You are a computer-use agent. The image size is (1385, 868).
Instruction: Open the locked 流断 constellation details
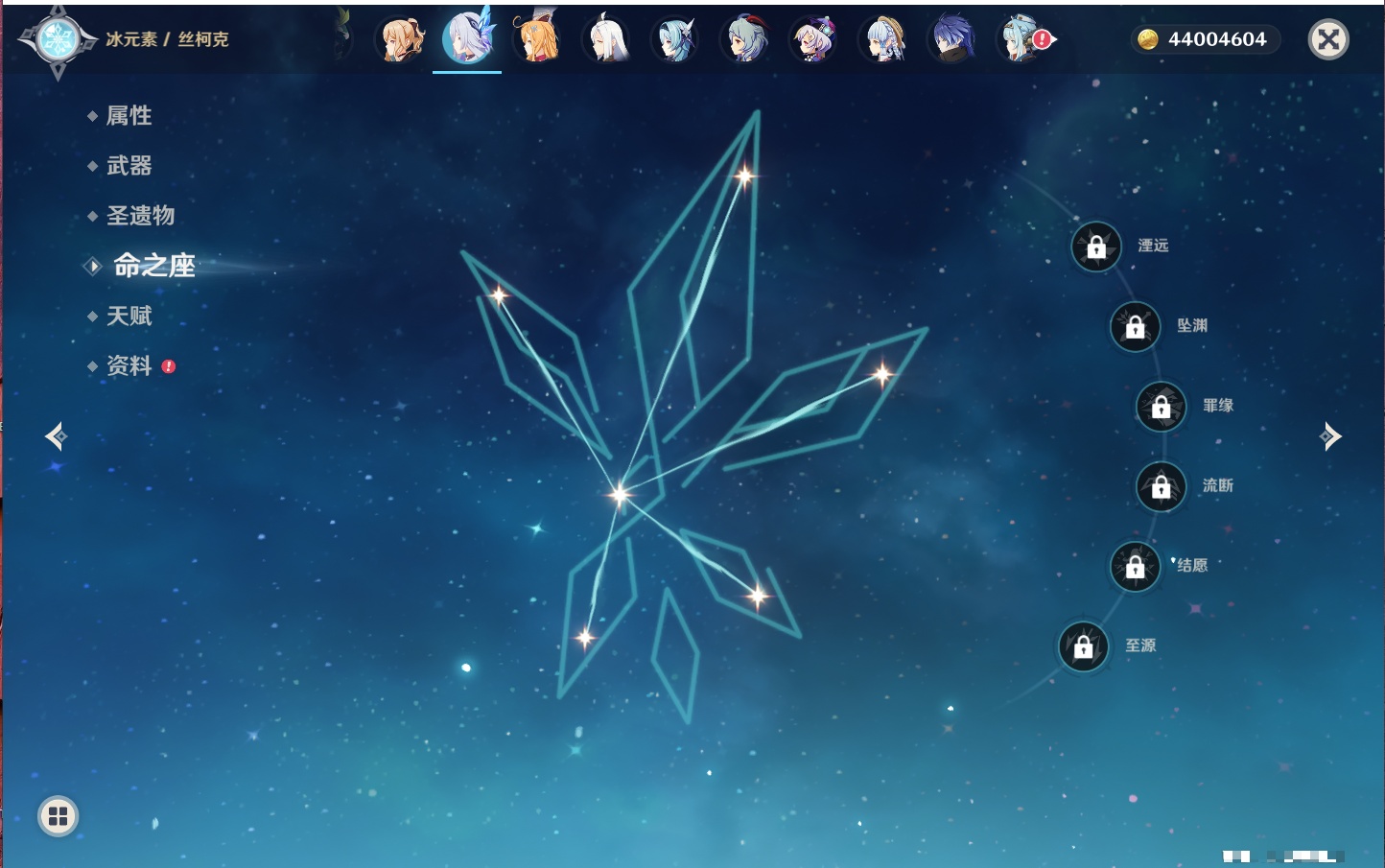click(x=1161, y=487)
